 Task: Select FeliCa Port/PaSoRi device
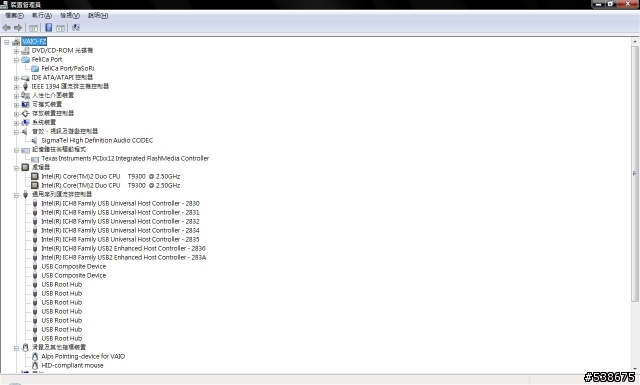(68, 69)
